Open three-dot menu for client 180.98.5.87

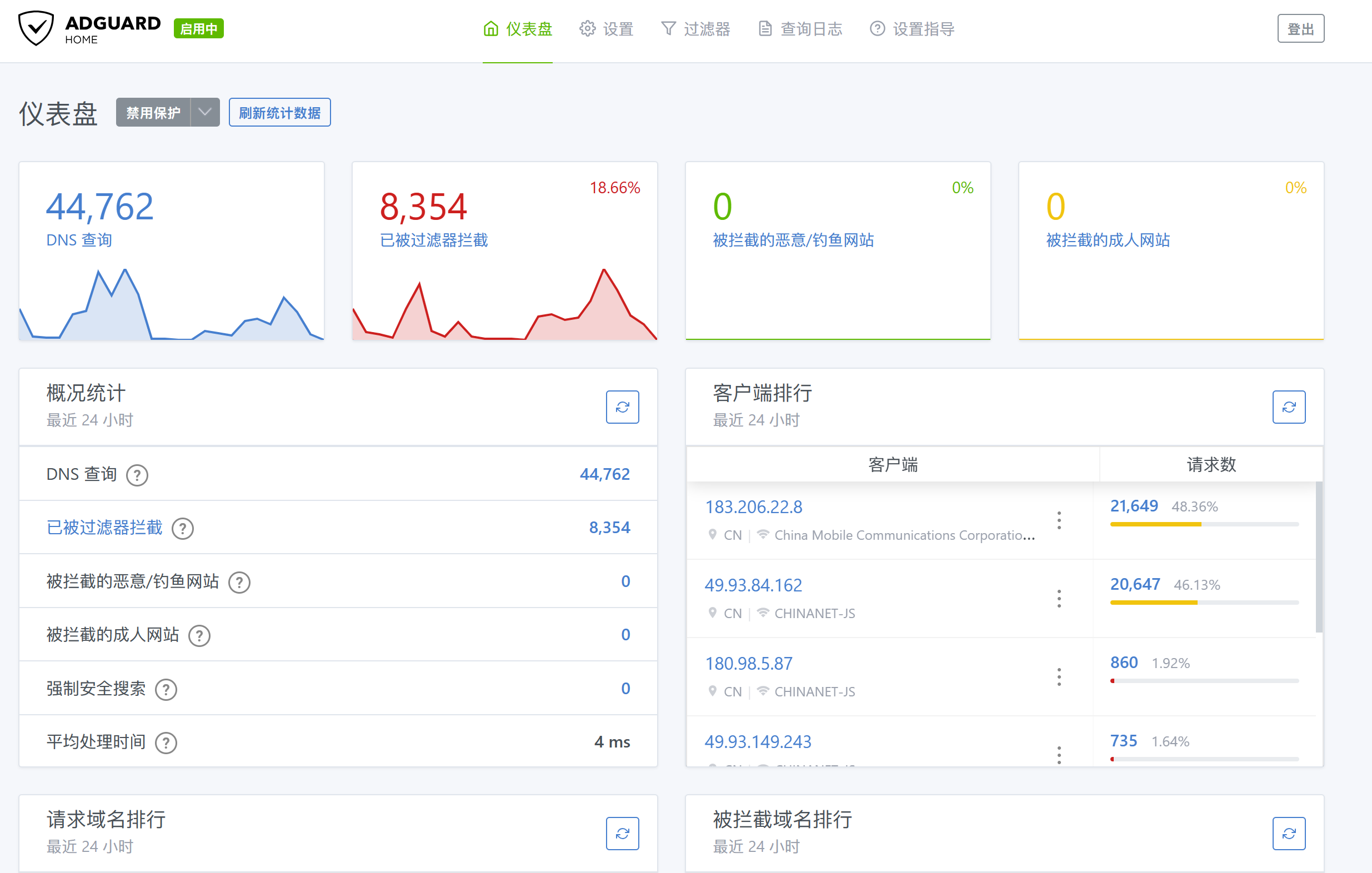click(1059, 676)
